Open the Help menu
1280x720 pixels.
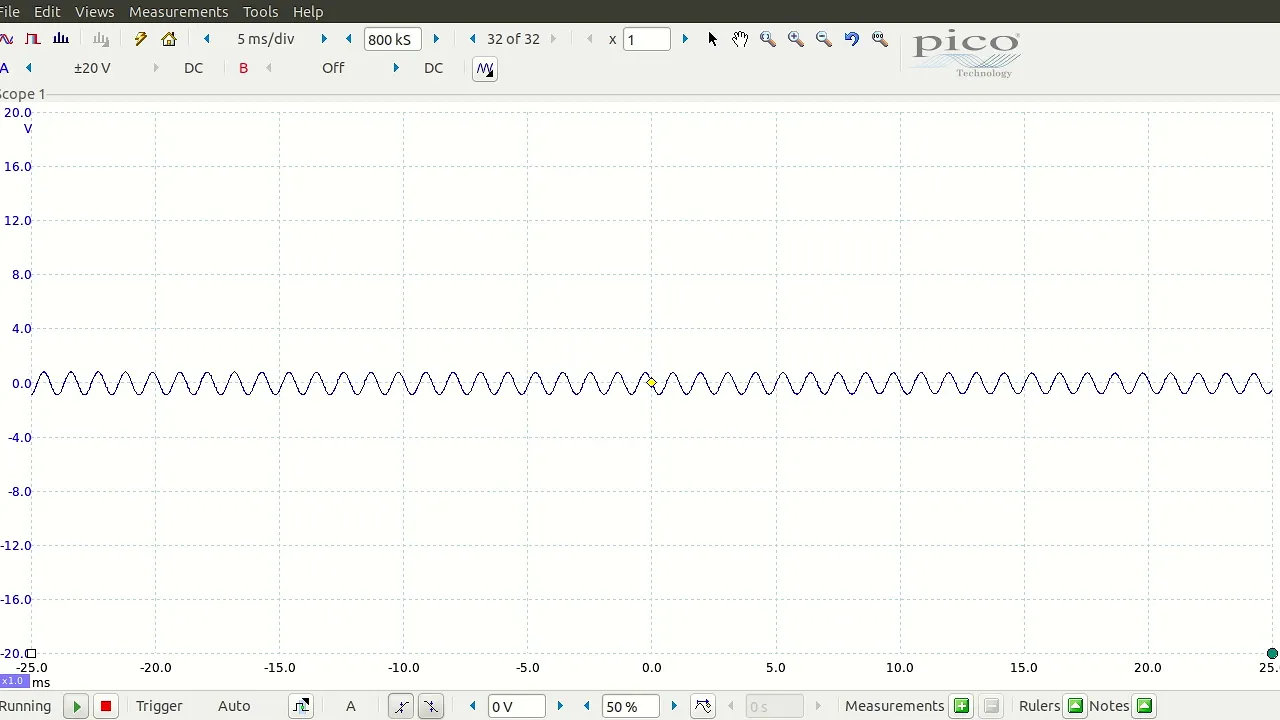coord(308,11)
